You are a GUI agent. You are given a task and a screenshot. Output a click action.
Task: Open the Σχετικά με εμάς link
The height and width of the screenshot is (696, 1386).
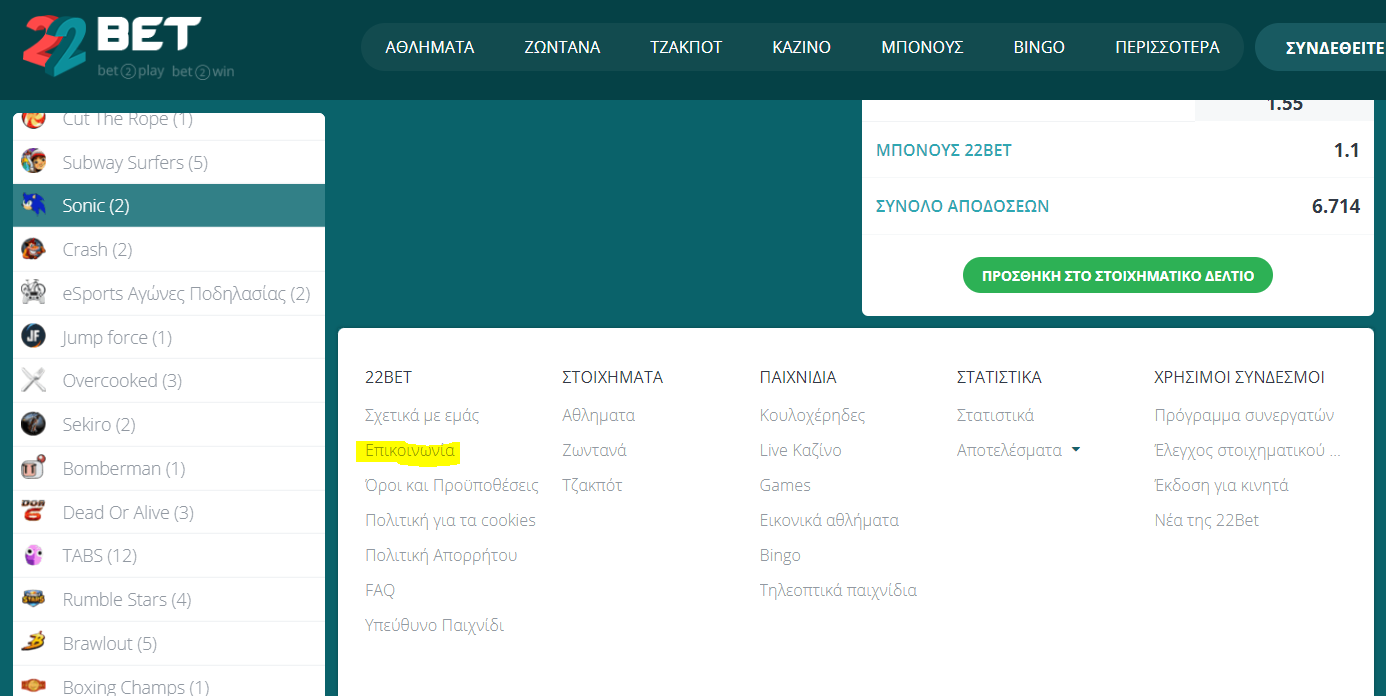point(422,415)
